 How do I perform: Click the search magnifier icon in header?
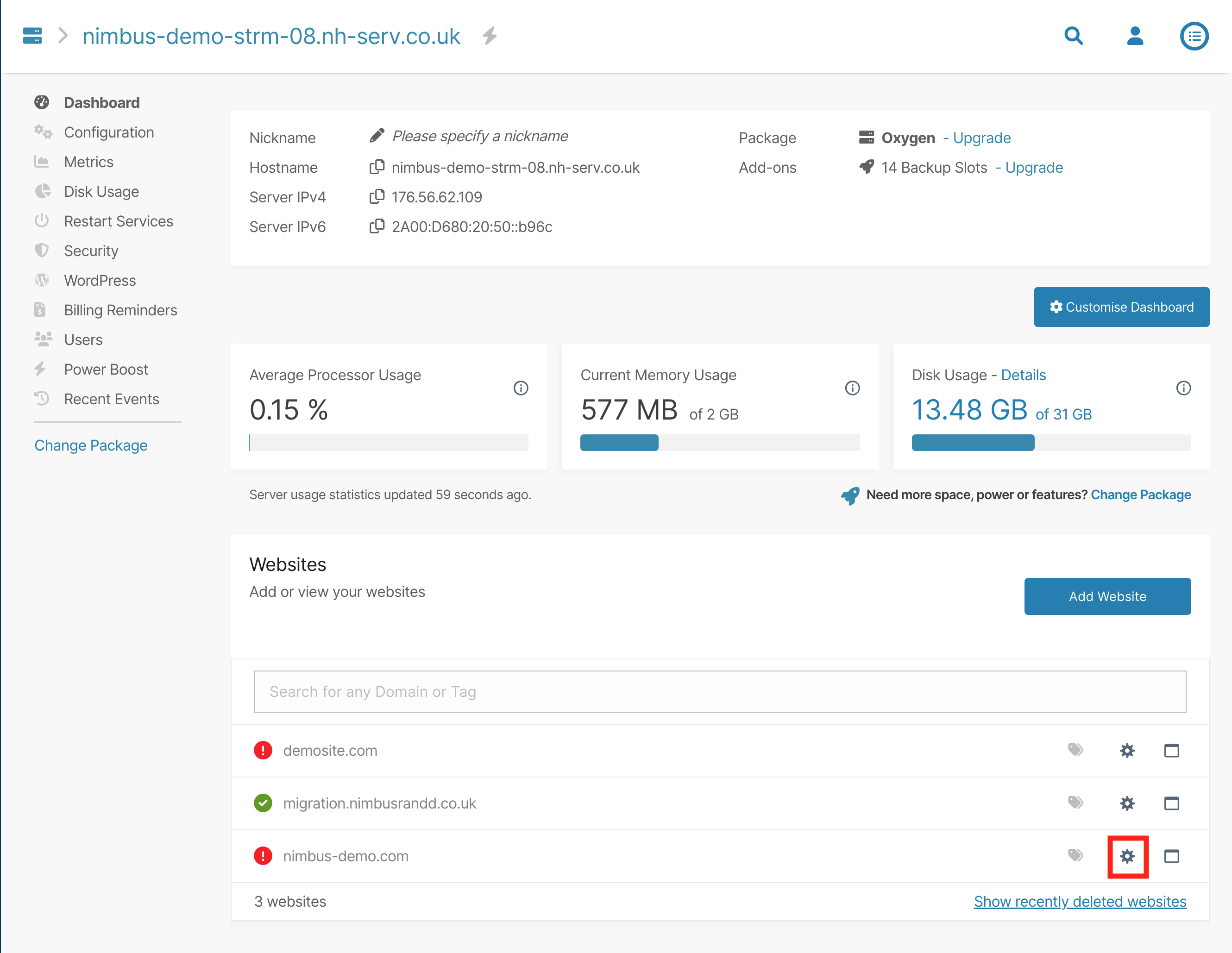coord(1074,36)
